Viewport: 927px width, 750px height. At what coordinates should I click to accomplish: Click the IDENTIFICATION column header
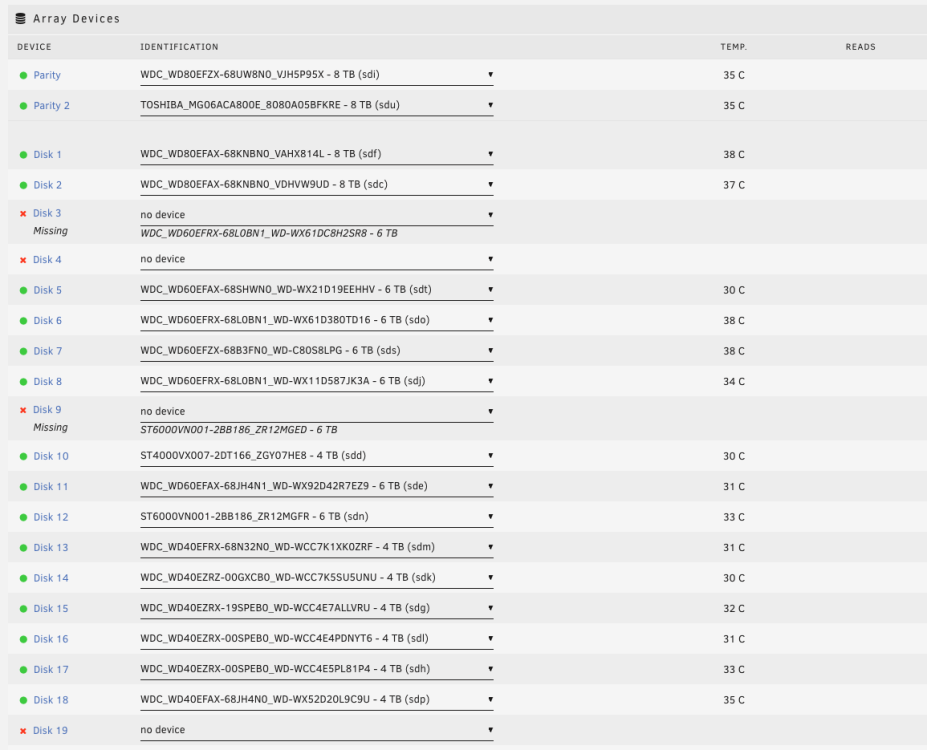point(179,47)
